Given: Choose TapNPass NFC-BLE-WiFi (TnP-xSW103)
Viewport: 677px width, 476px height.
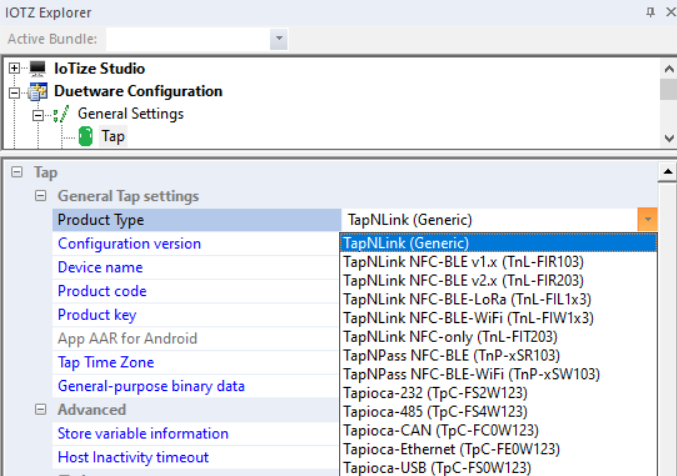Looking at the screenshot, I should (x=498, y=374).
